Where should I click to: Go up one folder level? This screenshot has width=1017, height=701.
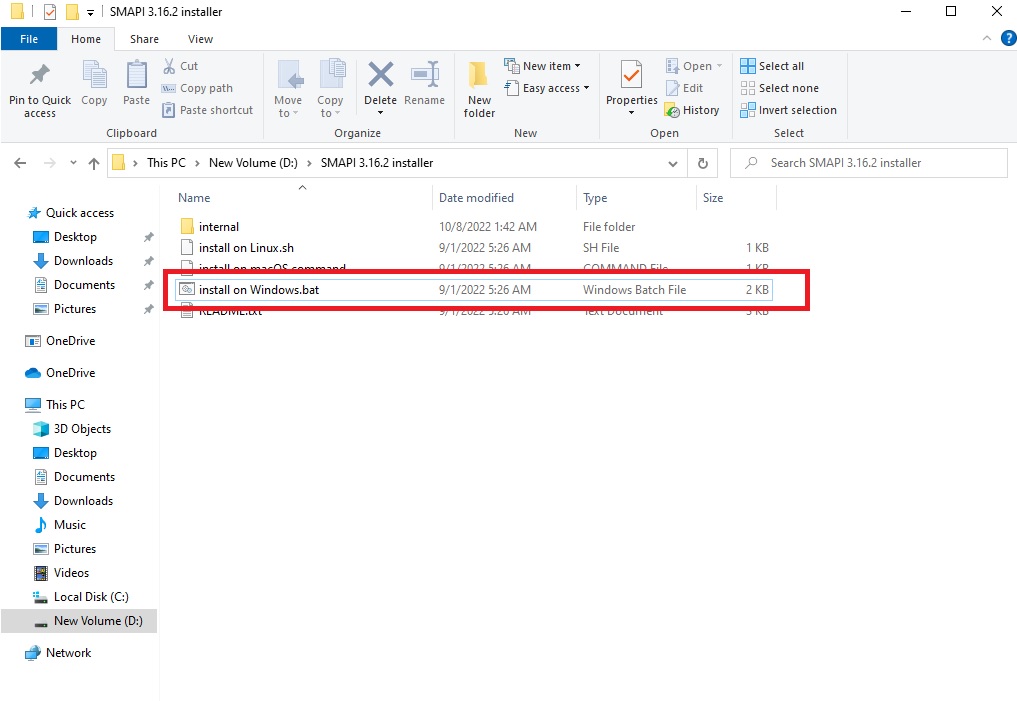(94, 163)
